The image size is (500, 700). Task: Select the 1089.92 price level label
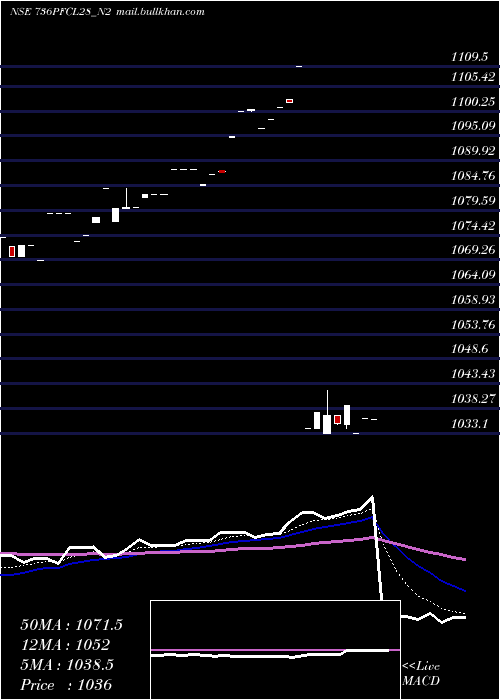(473, 150)
